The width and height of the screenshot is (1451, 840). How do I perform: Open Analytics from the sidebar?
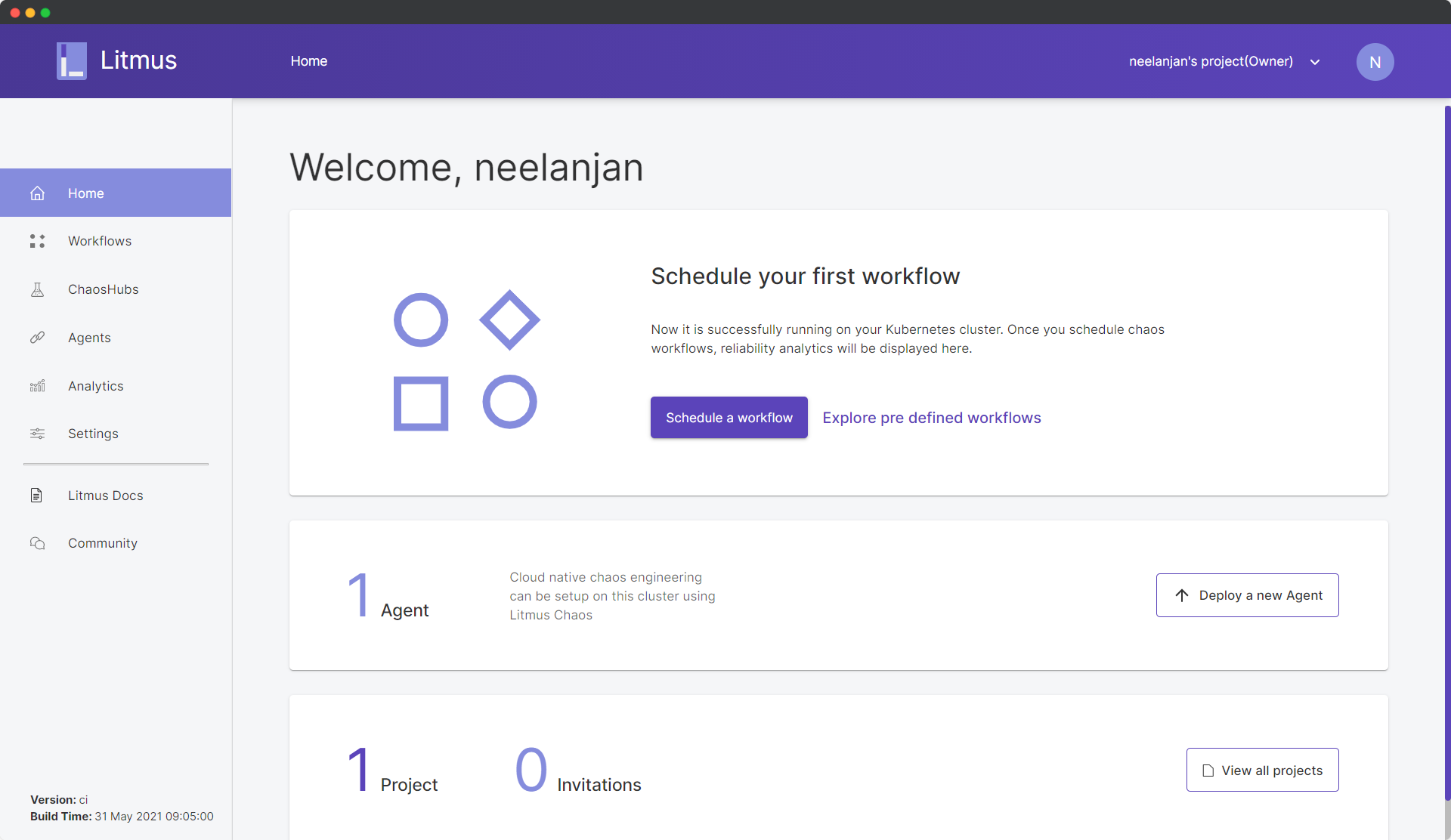click(116, 386)
